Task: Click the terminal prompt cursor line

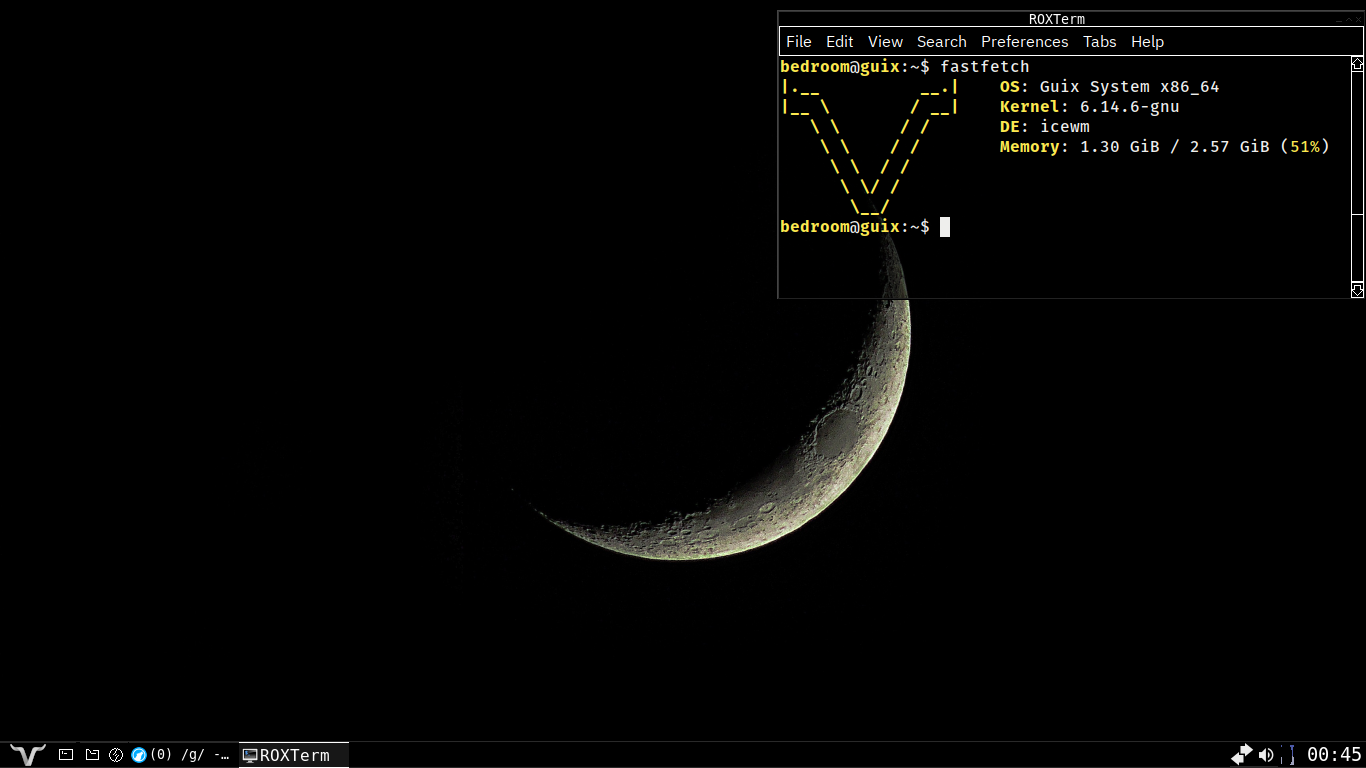Action: click(x=944, y=227)
